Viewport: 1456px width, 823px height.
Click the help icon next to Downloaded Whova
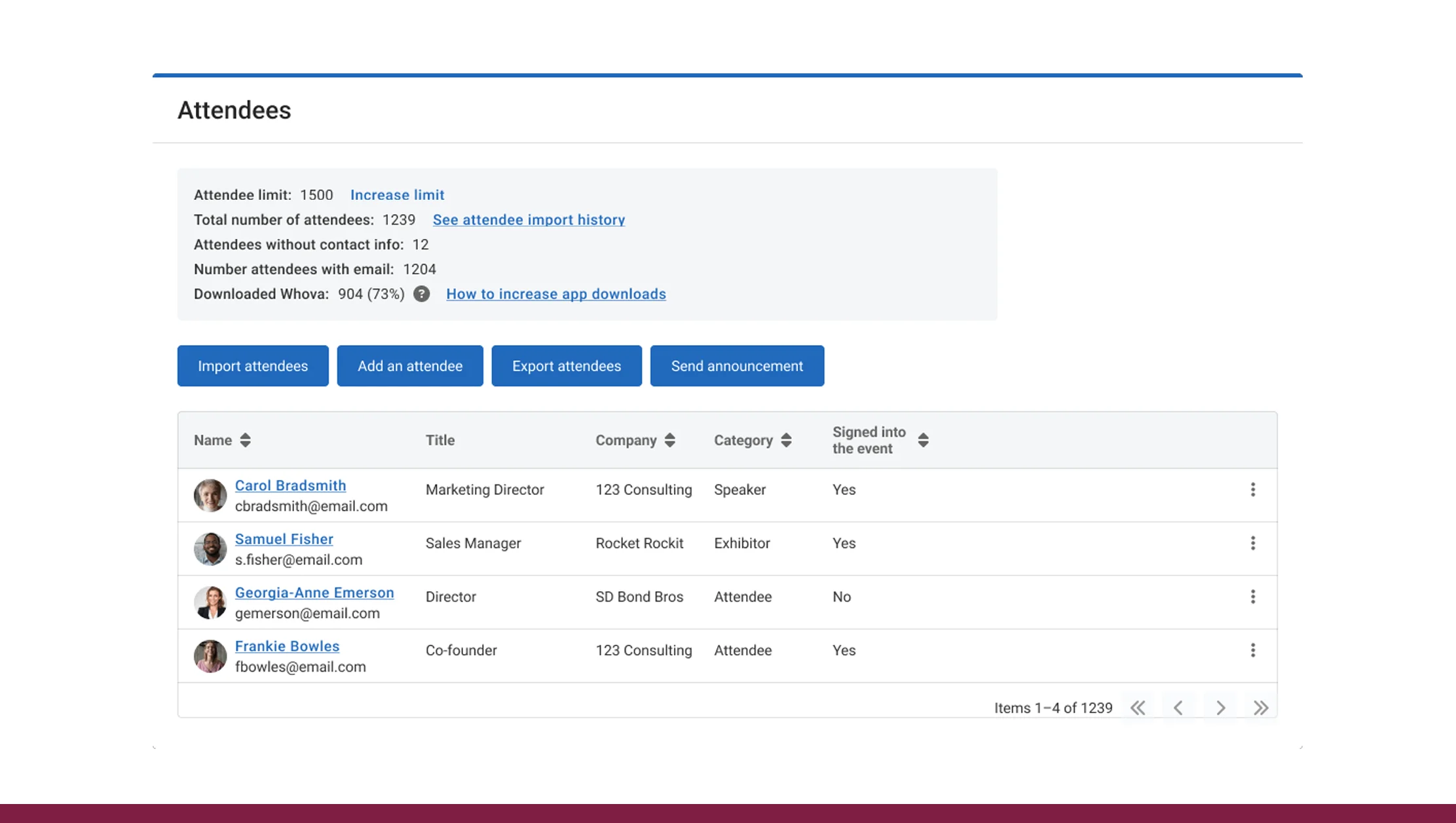[x=421, y=294]
